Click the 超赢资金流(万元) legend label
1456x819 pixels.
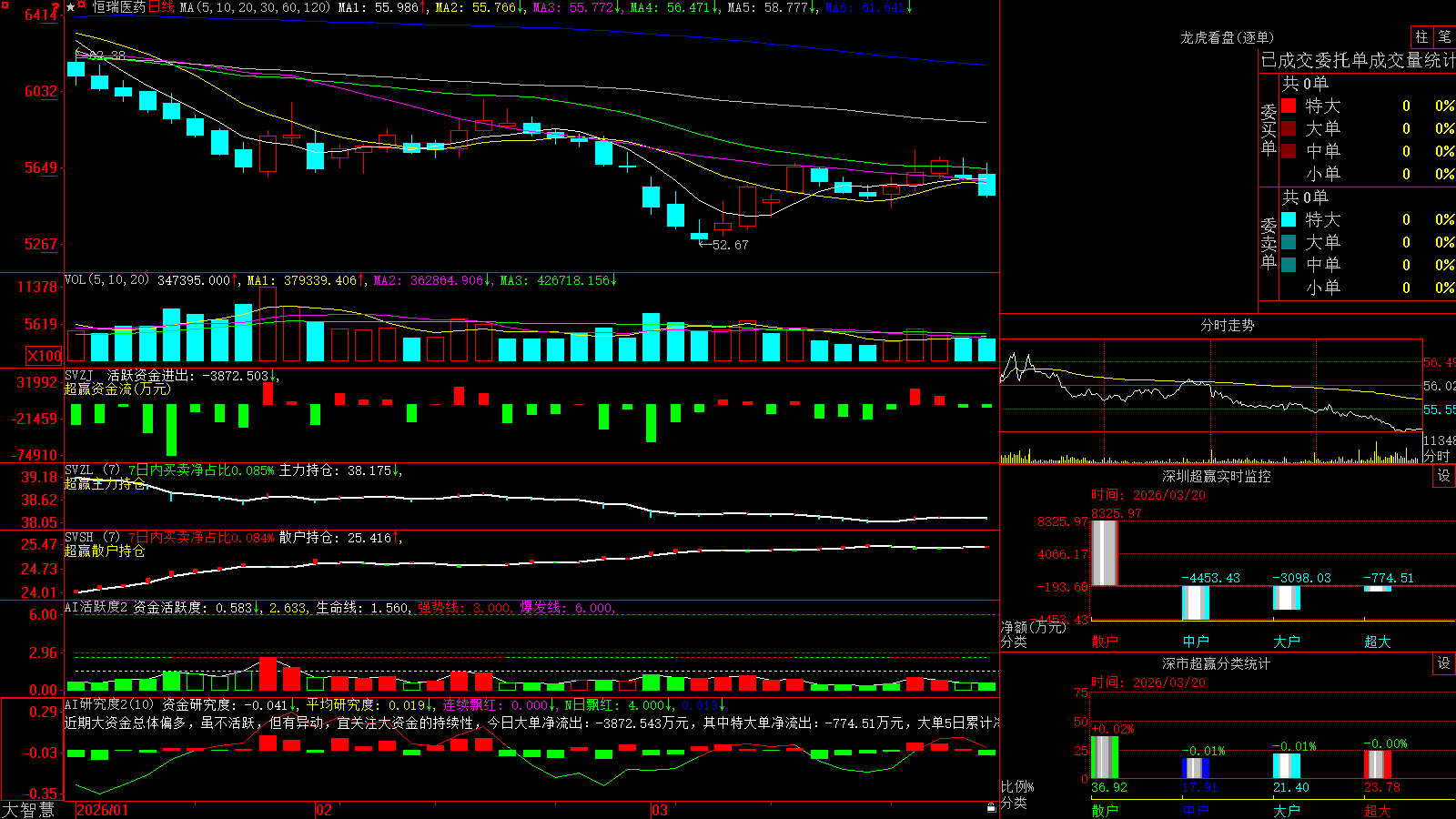click(x=117, y=389)
